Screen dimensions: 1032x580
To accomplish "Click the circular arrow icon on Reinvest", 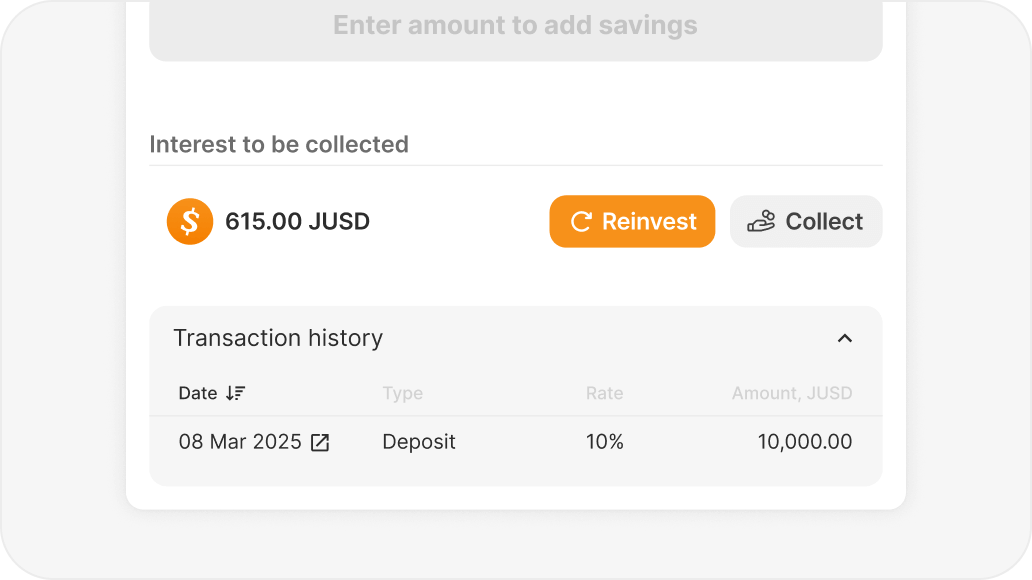I will point(581,222).
